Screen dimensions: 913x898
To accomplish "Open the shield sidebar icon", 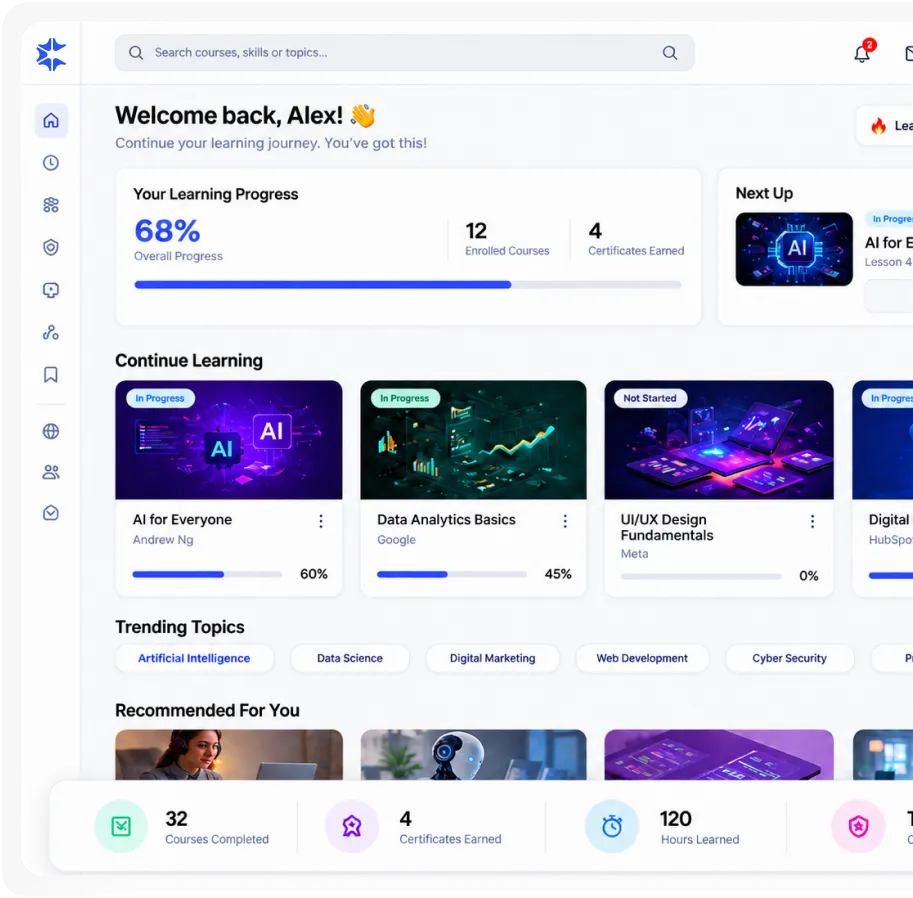I will tap(51, 248).
